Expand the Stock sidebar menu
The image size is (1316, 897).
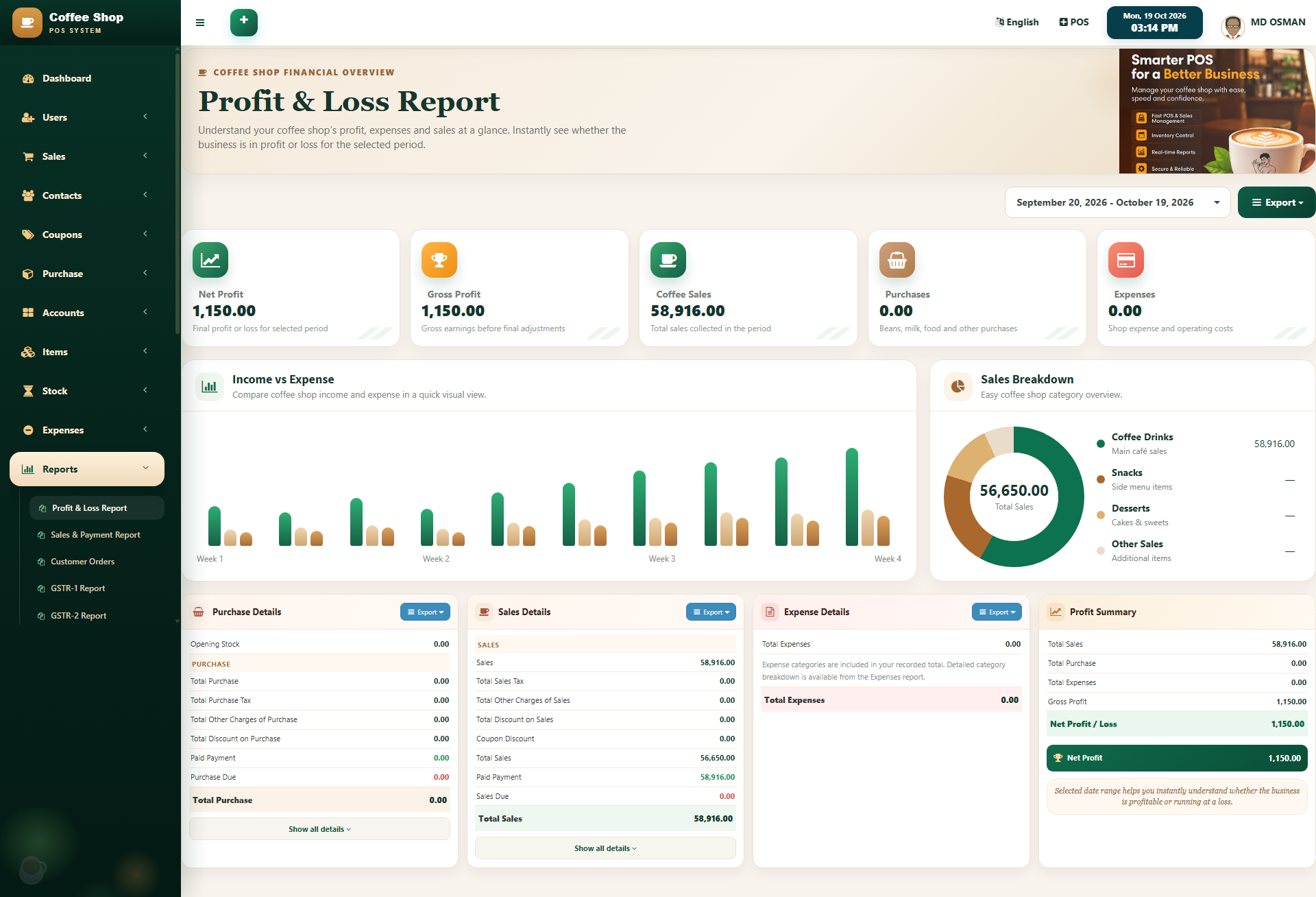(87, 391)
